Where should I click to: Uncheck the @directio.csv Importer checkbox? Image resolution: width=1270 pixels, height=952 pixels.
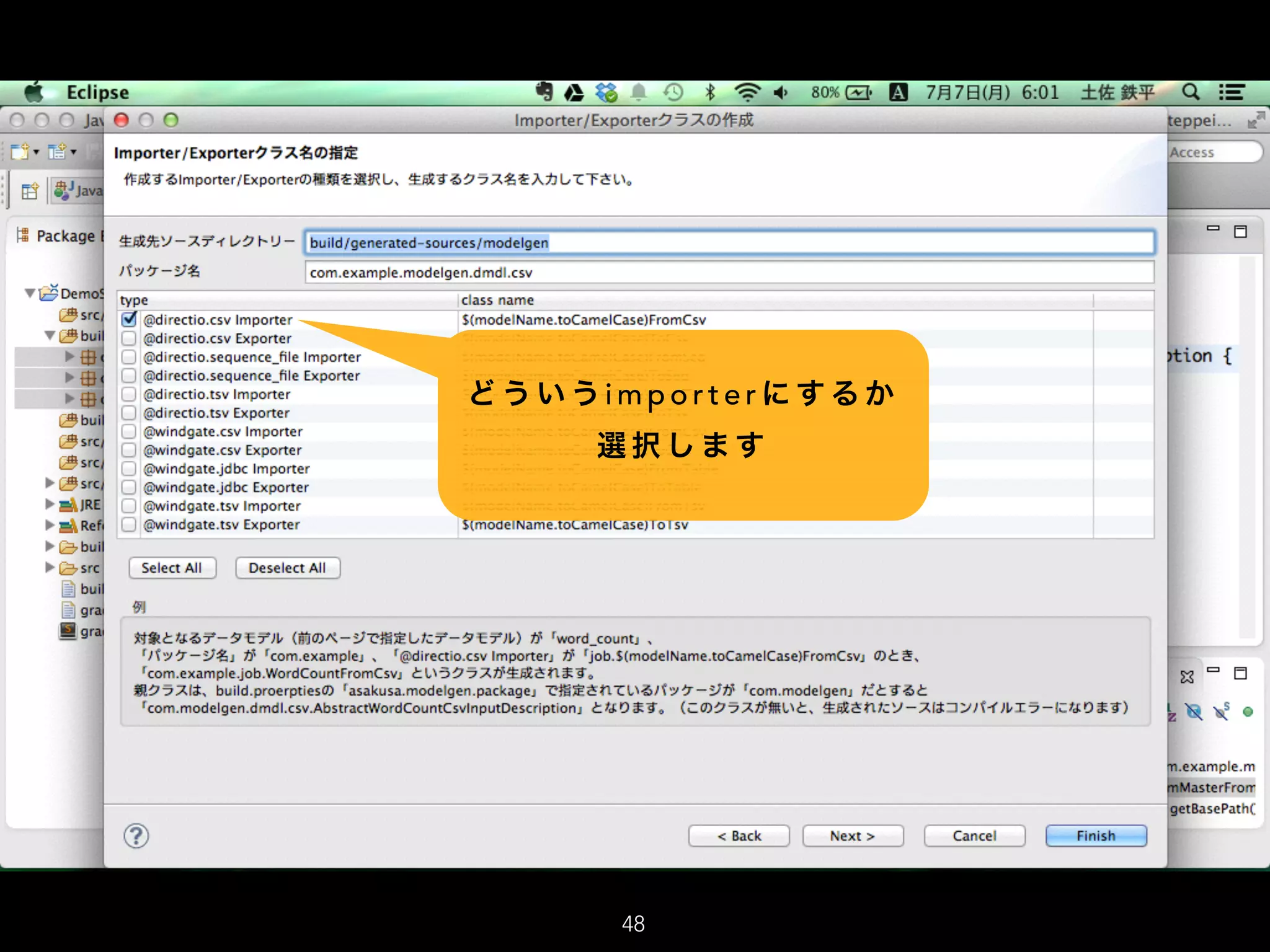(129, 320)
